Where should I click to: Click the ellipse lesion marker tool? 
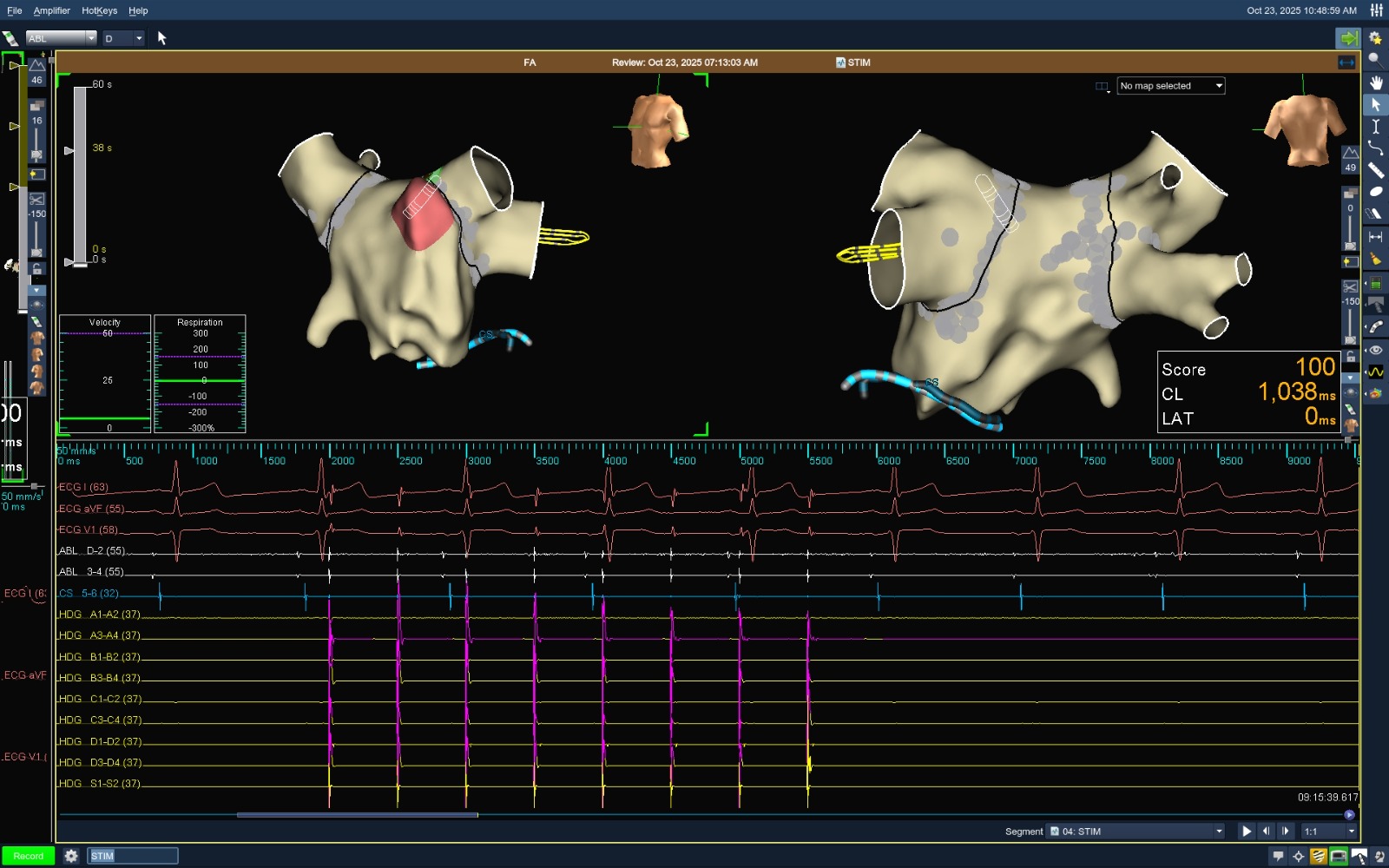[x=1376, y=192]
